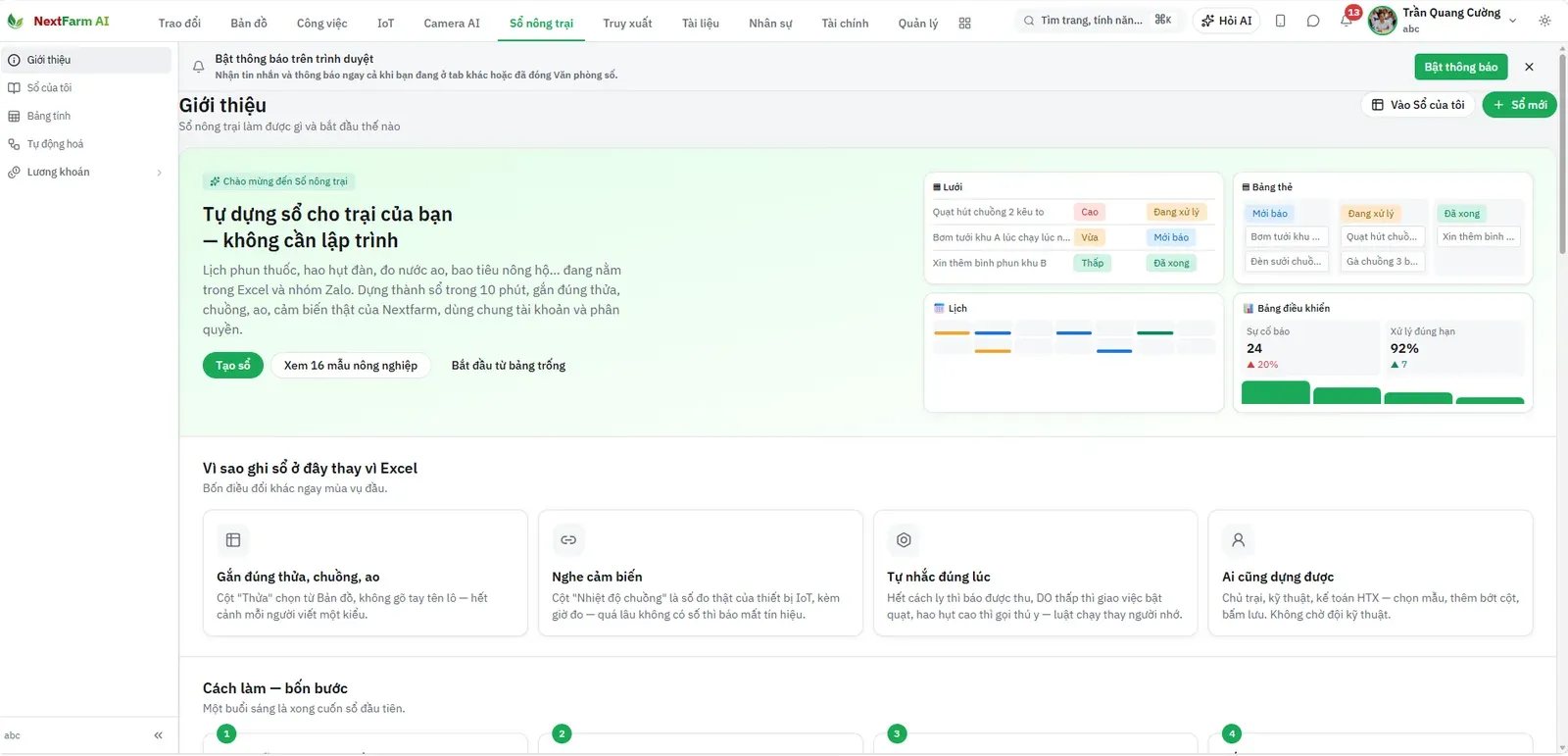Image resolution: width=1568 pixels, height=756 pixels.
Task: Click the Bật thông báo button
Action: [x=1461, y=67]
